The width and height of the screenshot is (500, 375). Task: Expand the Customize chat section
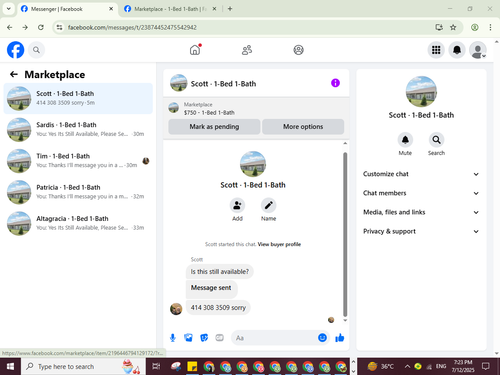pyautogui.click(x=421, y=174)
